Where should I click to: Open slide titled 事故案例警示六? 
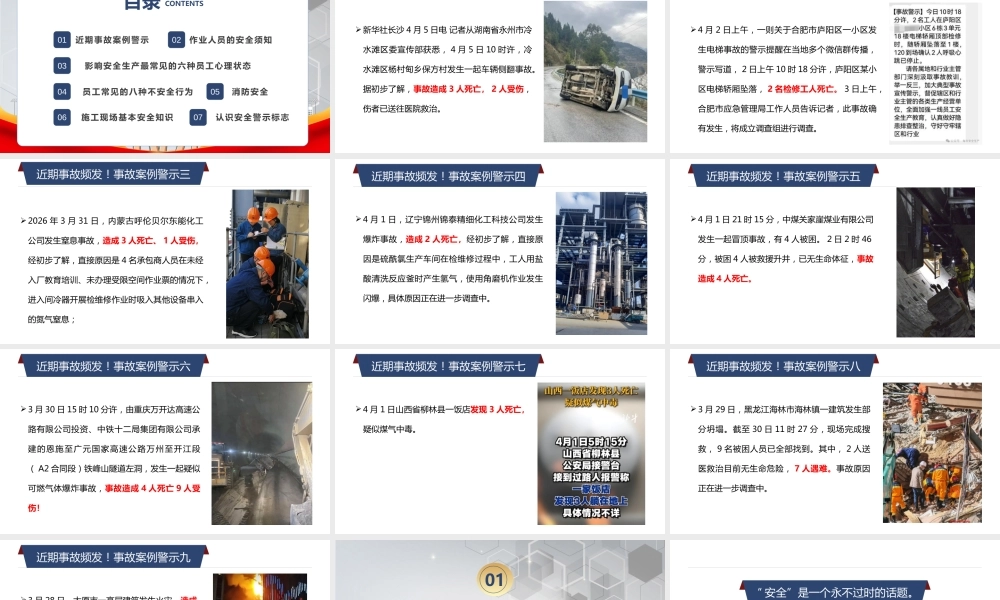pos(114,366)
